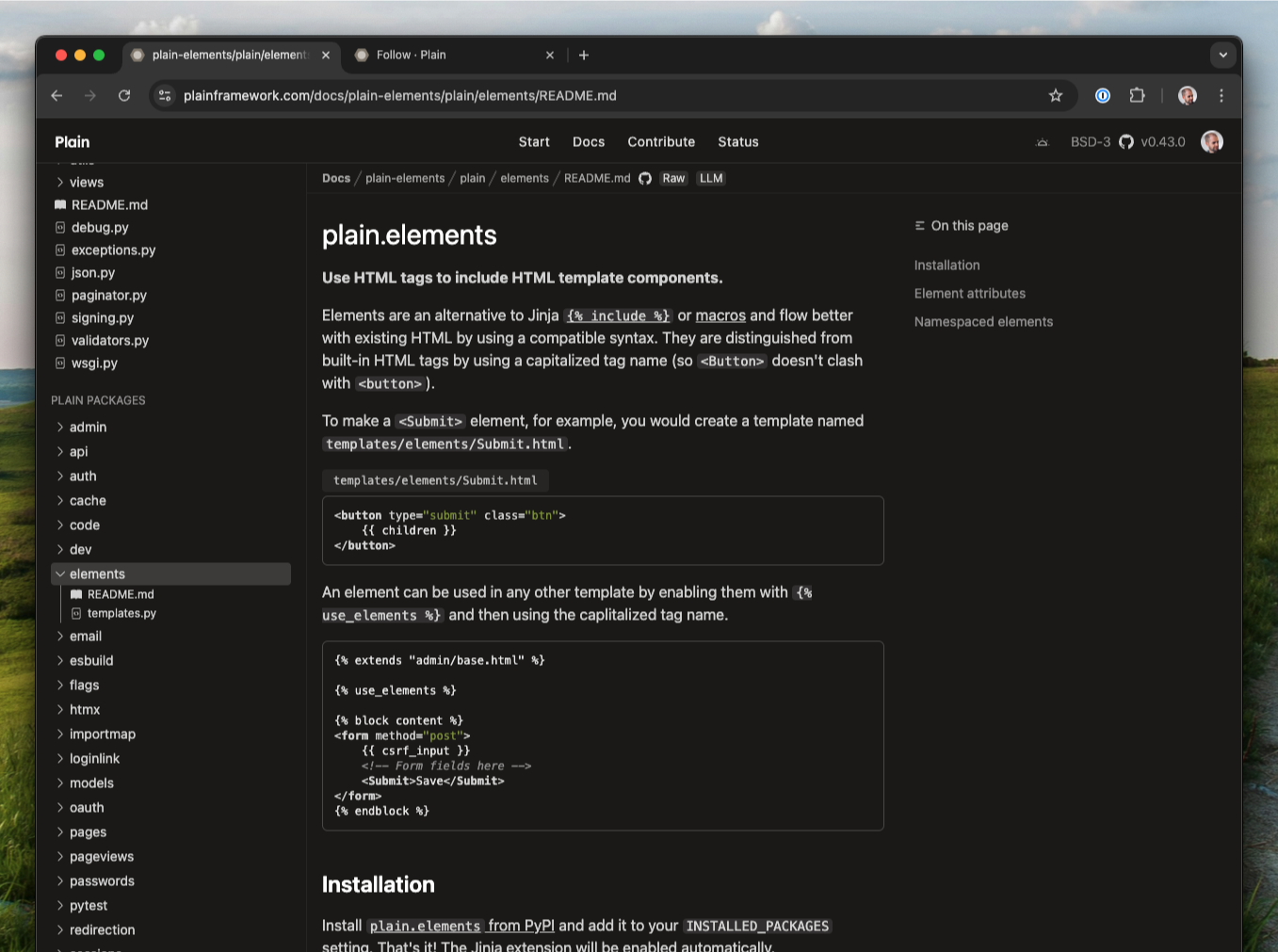Expand the passwords package

tap(102, 880)
